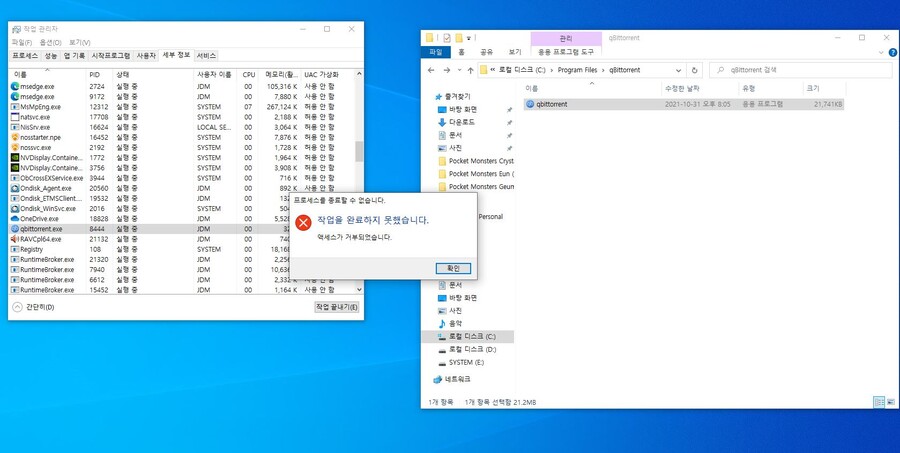Go up one folder level arrow
This screenshot has height=453, width=900.
point(471,71)
